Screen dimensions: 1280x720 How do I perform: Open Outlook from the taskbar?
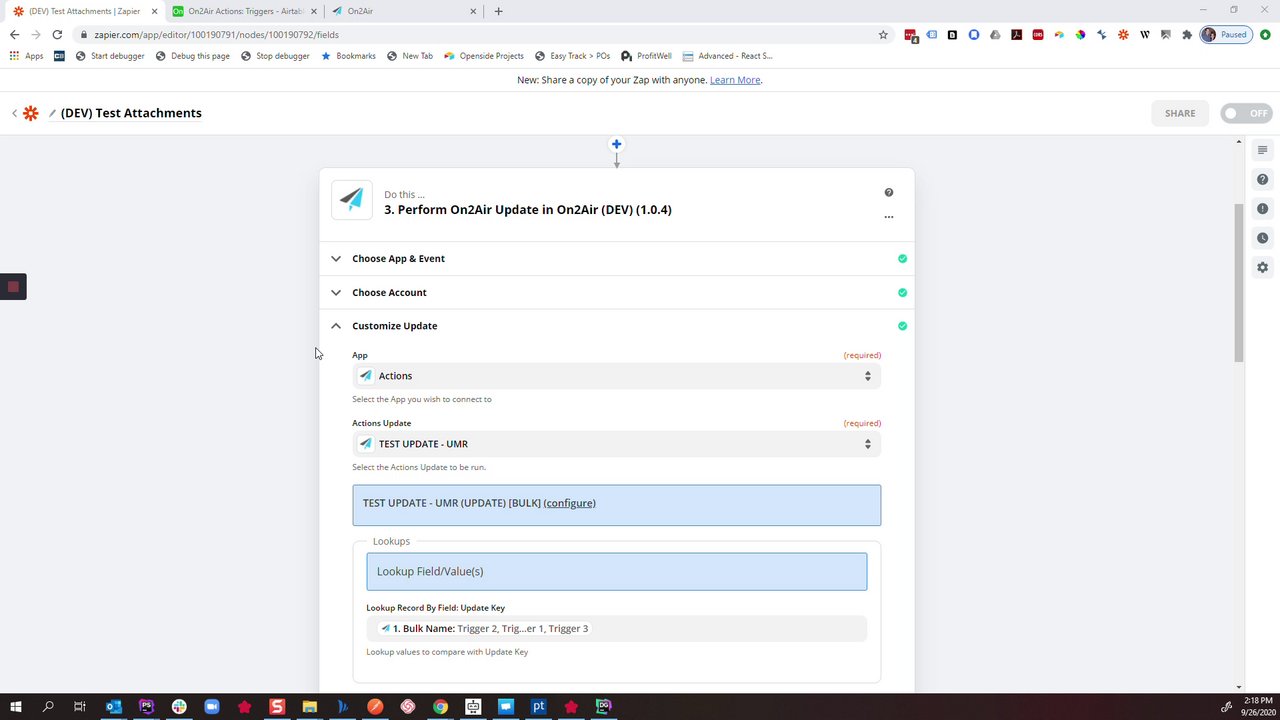click(113, 707)
